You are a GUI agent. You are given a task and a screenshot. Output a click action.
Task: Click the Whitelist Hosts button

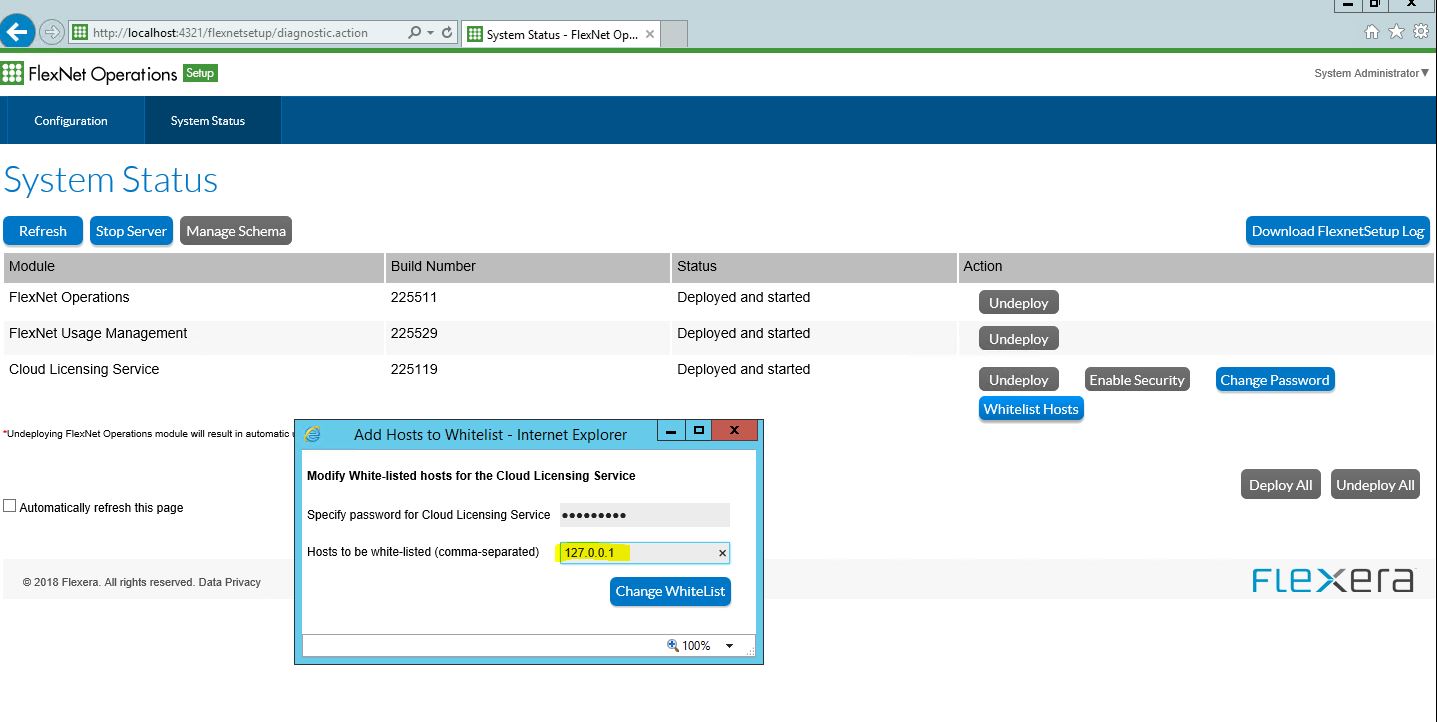pos(1031,409)
